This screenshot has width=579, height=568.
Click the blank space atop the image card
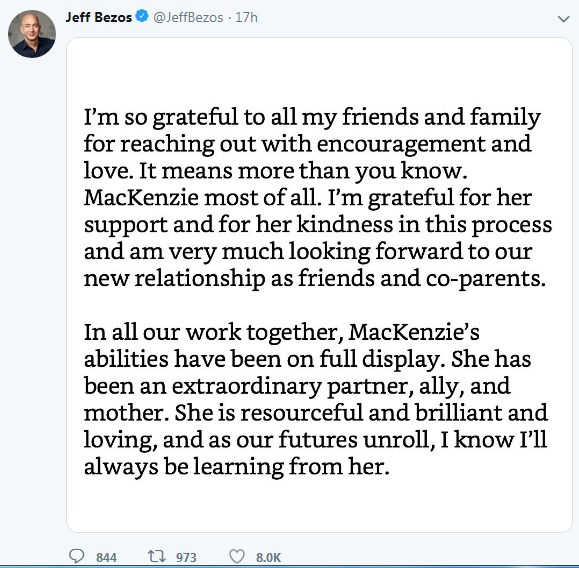coord(319,70)
